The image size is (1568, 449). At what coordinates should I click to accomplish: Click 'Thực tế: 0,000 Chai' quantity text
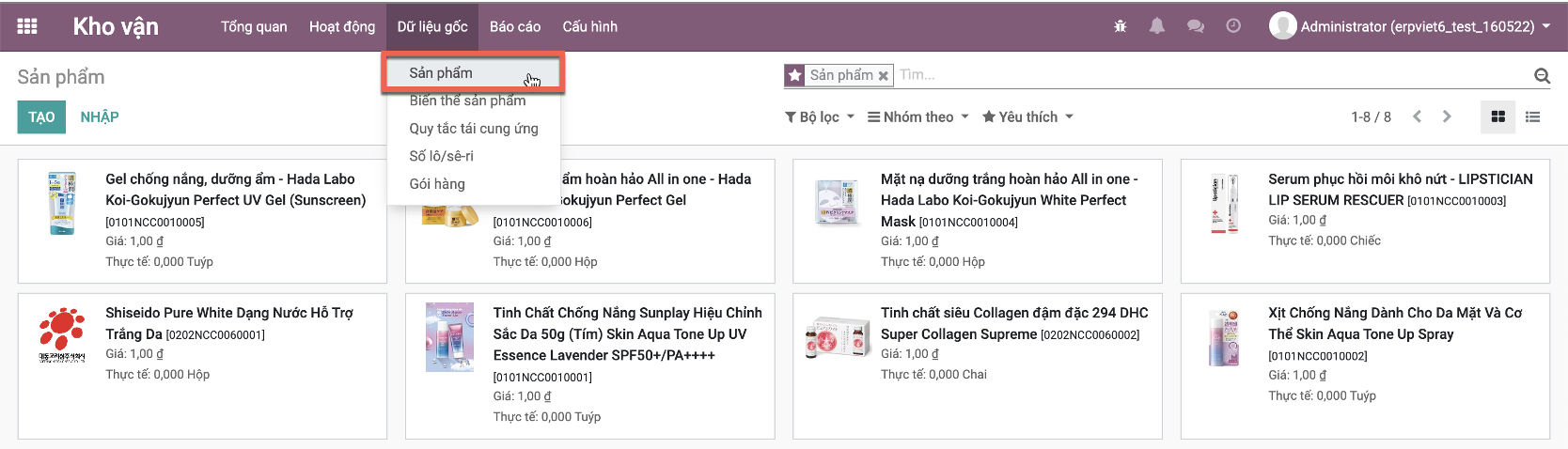(933, 374)
